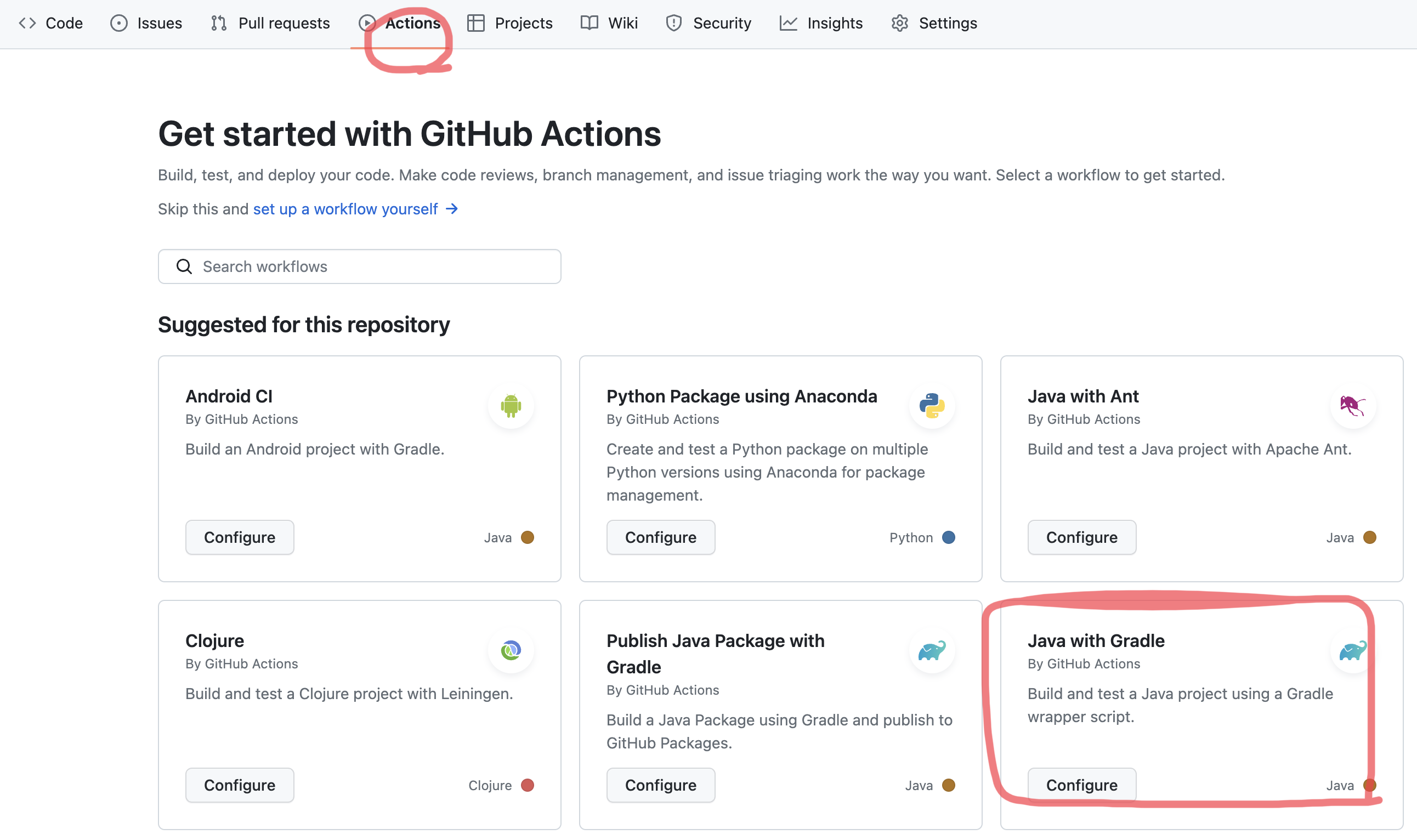Configure the Java with Gradle workflow
The height and width of the screenshot is (840, 1417).
pos(1081,785)
